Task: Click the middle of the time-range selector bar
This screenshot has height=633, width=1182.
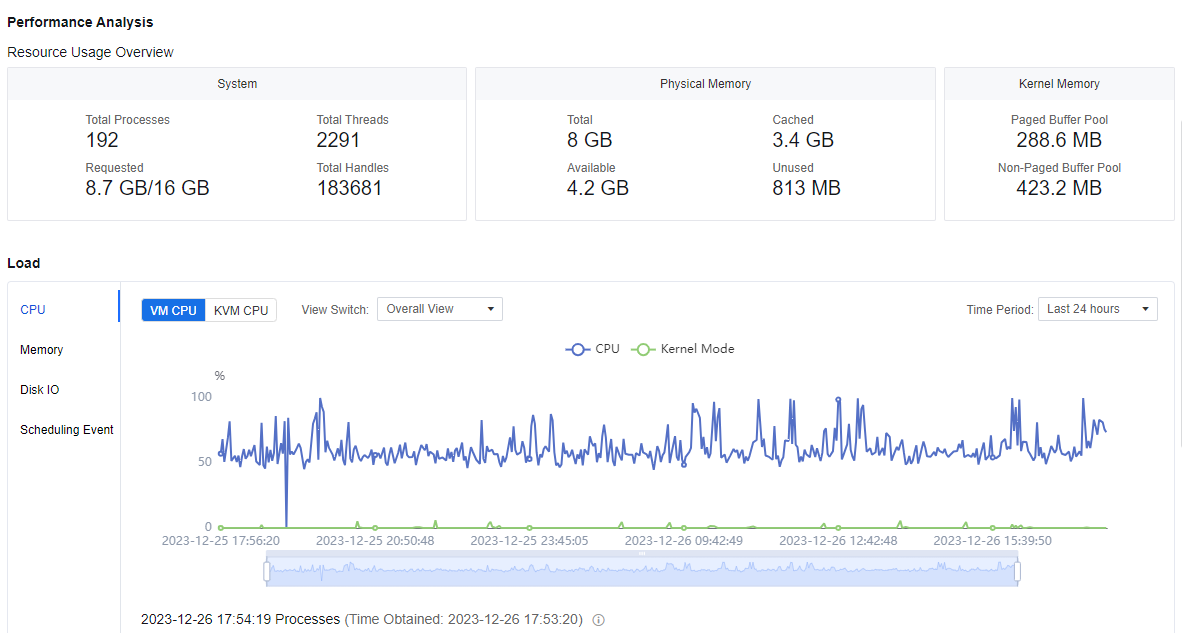Action: (x=642, y=572)
